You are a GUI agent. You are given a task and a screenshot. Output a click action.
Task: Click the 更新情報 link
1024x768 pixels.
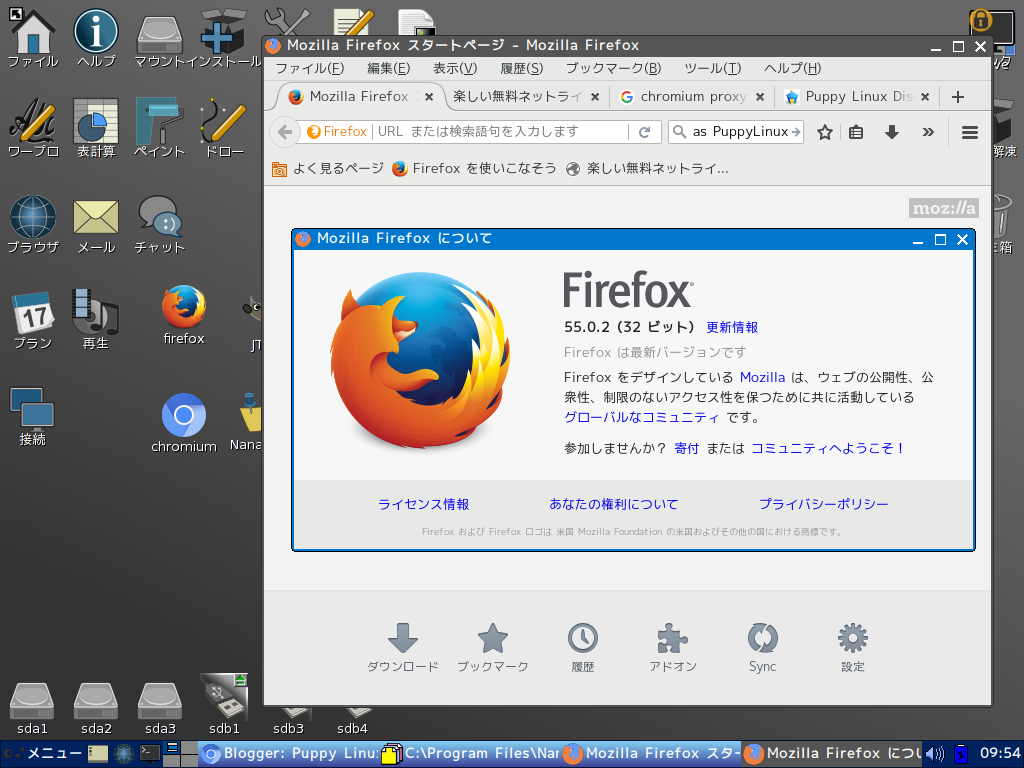click(732, 327)
